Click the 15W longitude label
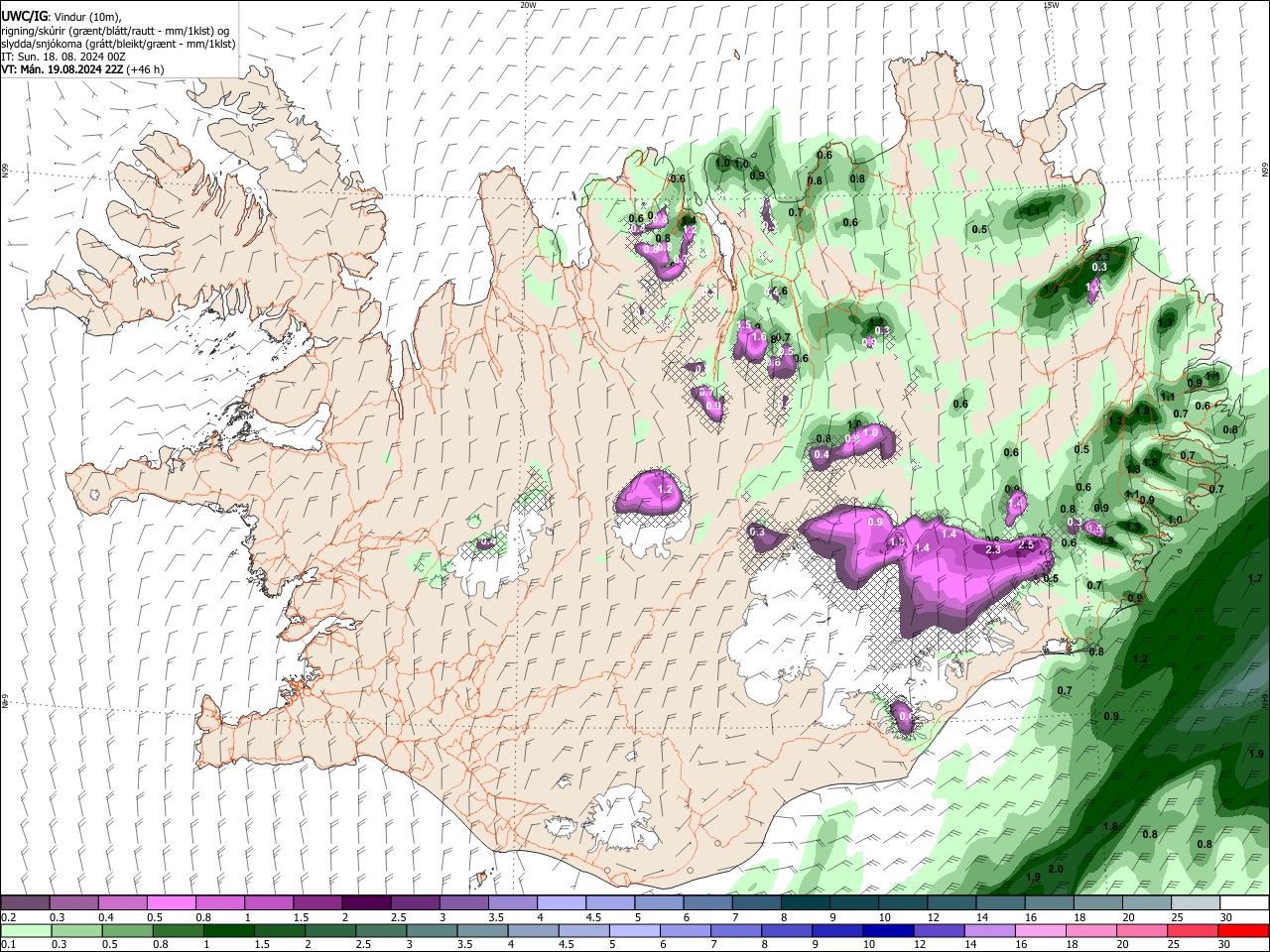The height and width of the screenshot is (952, 1270). tap(1052, 5)
